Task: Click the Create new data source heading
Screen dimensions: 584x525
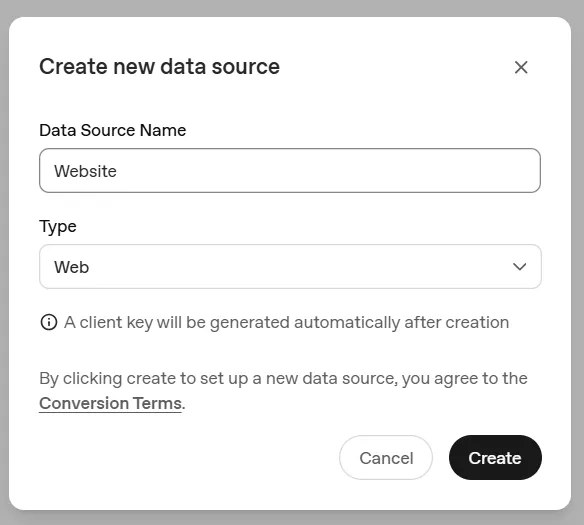Action: click(x=159, y=67)
